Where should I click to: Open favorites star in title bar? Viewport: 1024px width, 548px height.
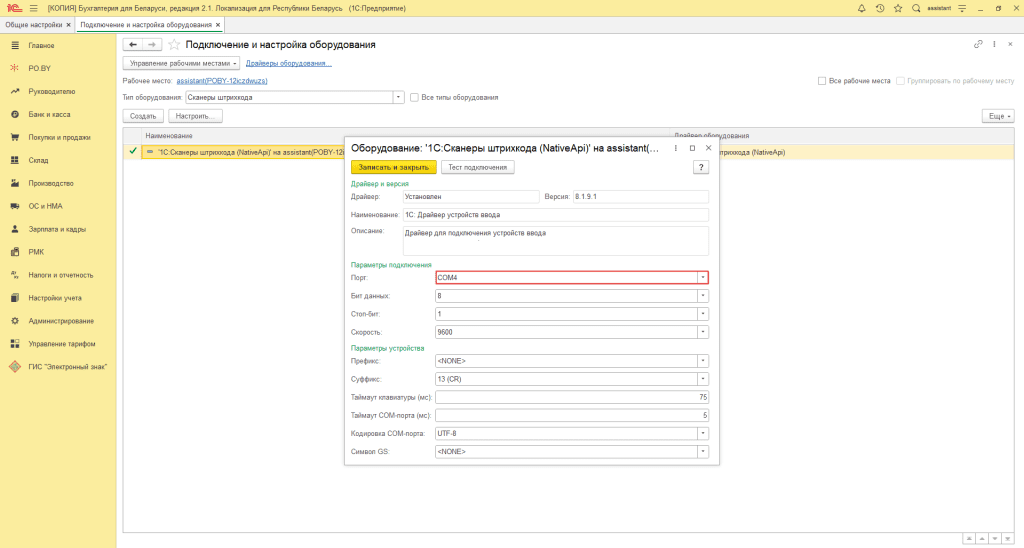click(x=897, y=7)
